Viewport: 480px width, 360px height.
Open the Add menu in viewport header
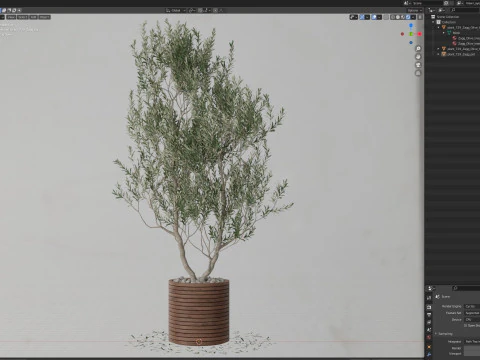tap(33, 17)
